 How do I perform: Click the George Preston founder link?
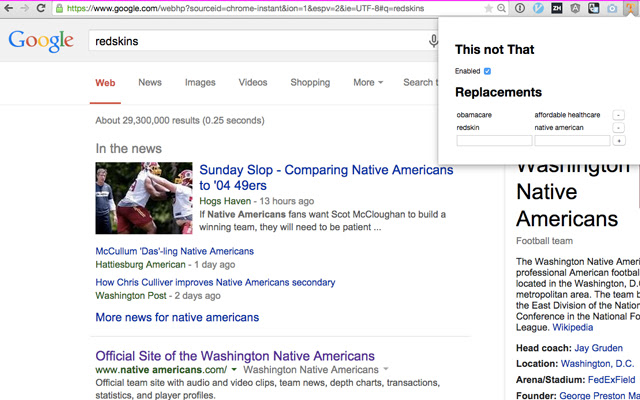599,396
